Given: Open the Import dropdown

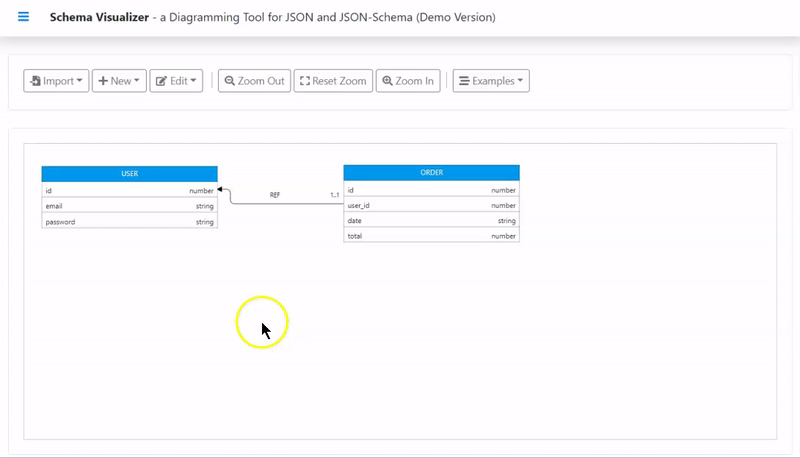Looking at the screenshot, I should (56, 81).
